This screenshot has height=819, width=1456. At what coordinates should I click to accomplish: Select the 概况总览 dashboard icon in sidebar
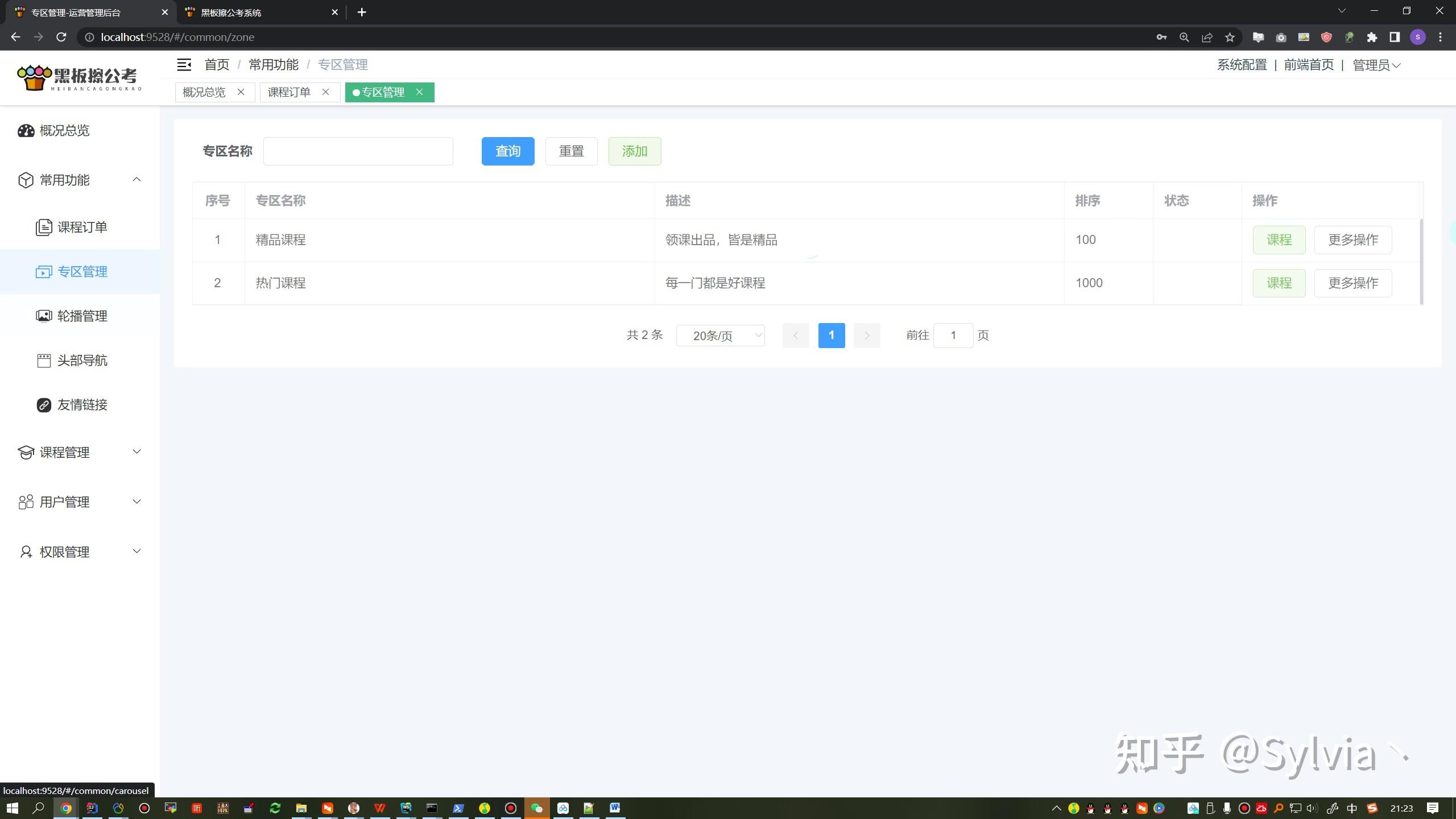[x=26, y=130]
